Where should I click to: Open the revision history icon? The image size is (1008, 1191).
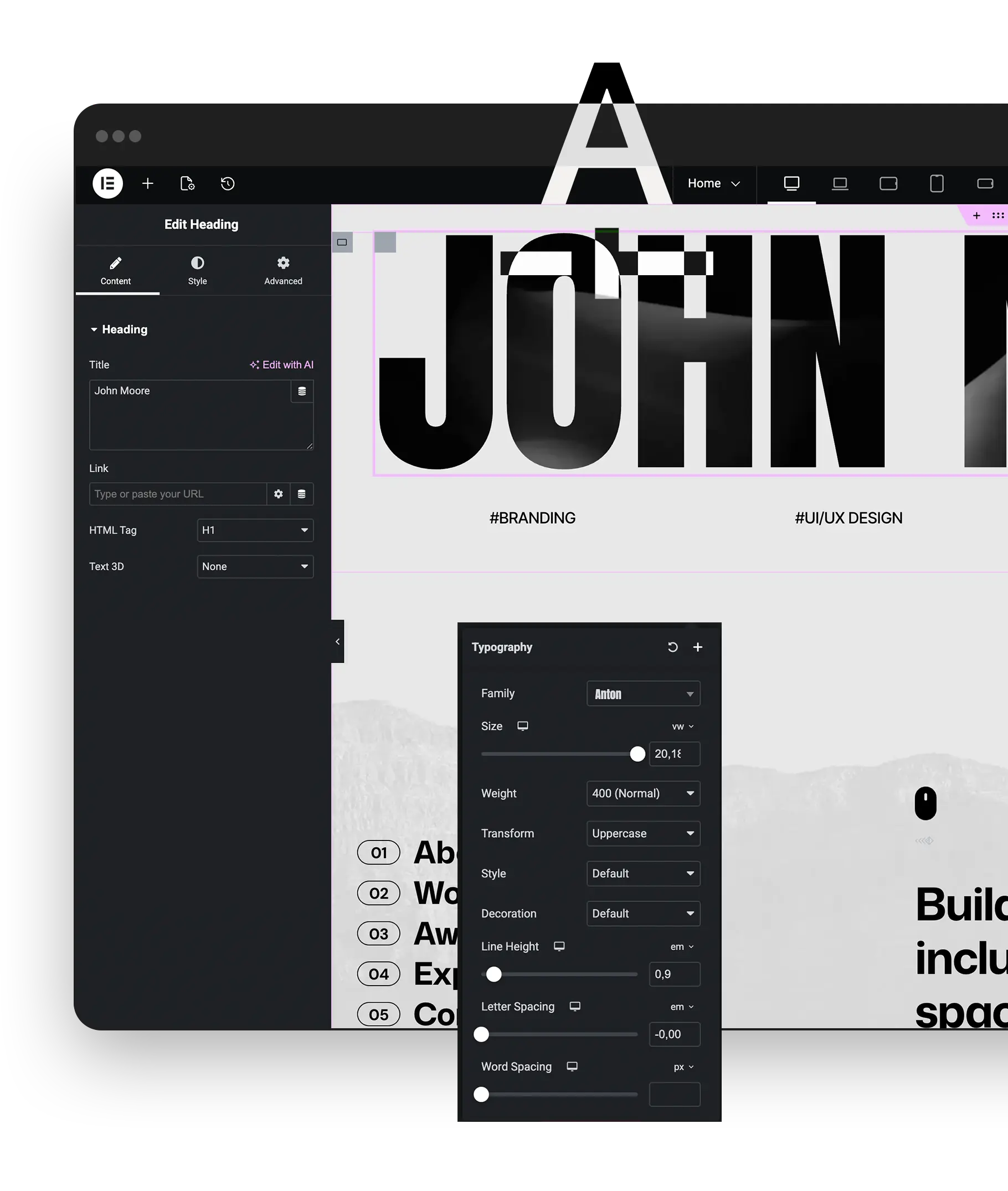pos(228,183)
